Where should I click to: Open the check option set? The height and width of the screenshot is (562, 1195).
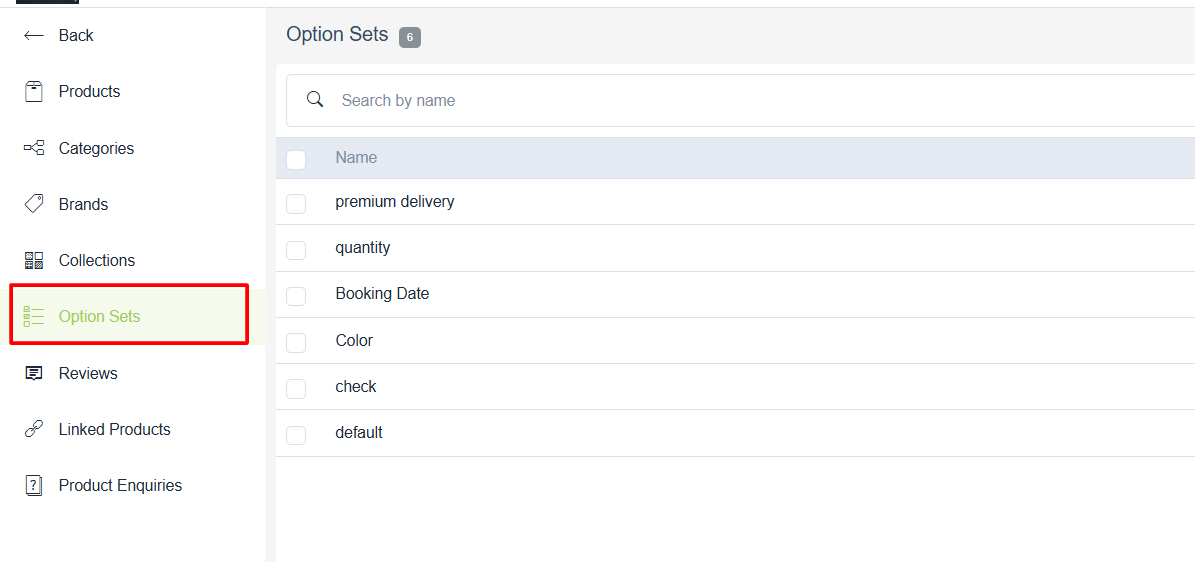click(356, 387)
